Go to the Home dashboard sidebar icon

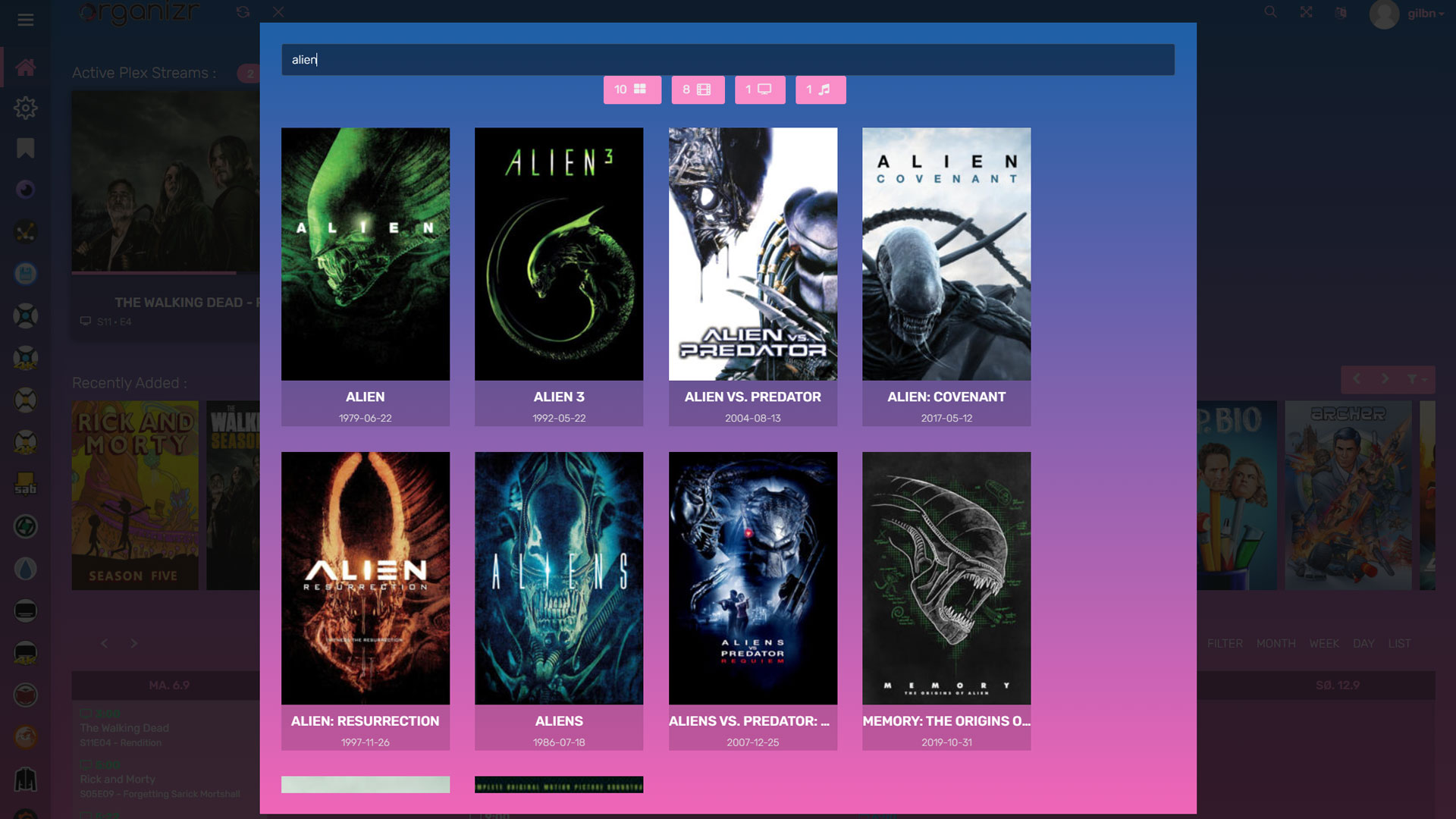[25, 67]
